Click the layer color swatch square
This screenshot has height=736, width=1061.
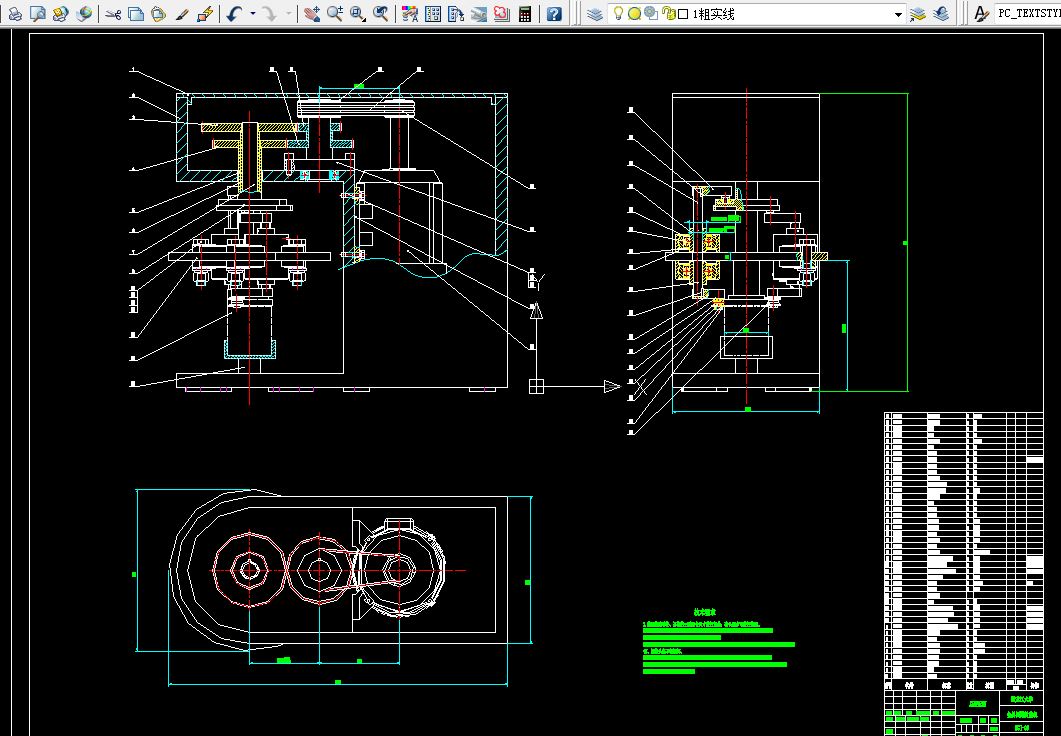coord(683,14)
